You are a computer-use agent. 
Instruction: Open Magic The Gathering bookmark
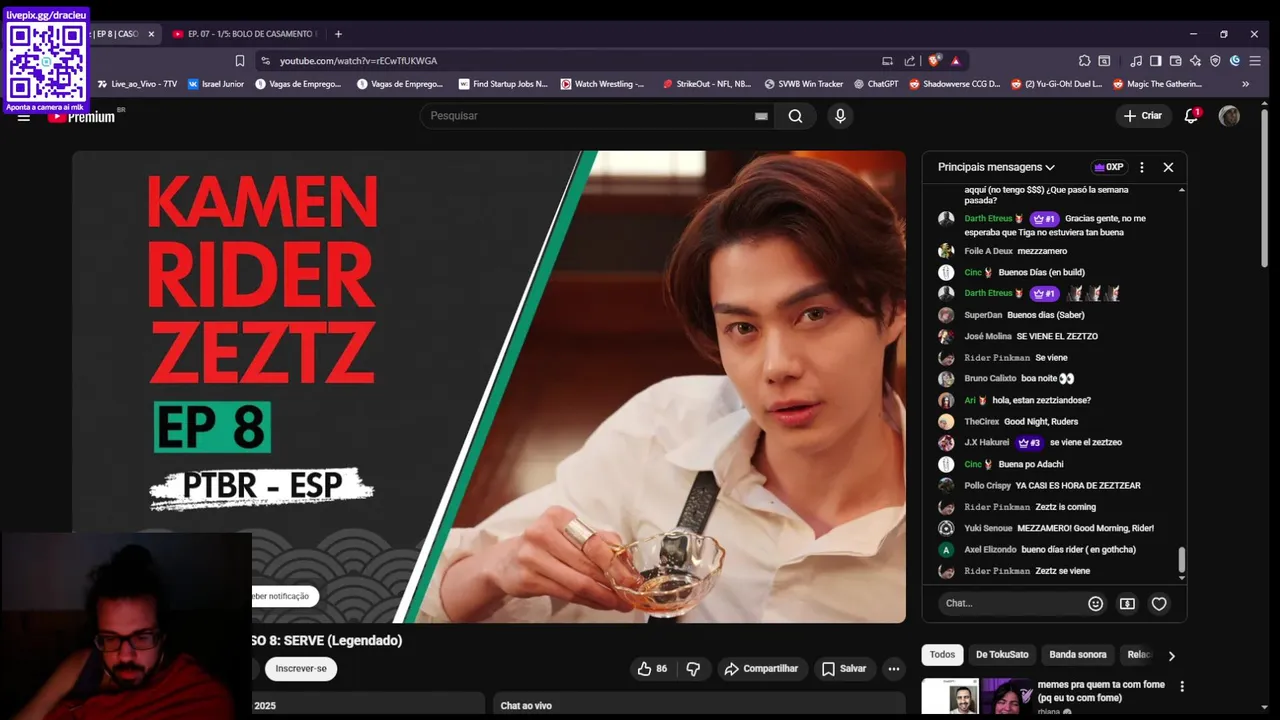pyautogui.click(x=1158, y=84)
